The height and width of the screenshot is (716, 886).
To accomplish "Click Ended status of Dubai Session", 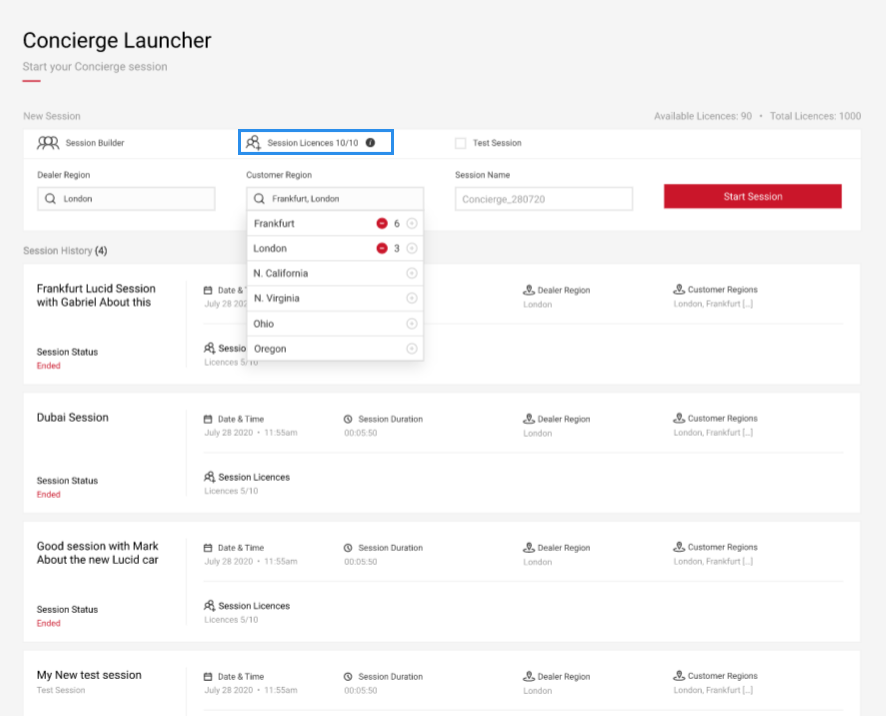I will tap(49, 494).
